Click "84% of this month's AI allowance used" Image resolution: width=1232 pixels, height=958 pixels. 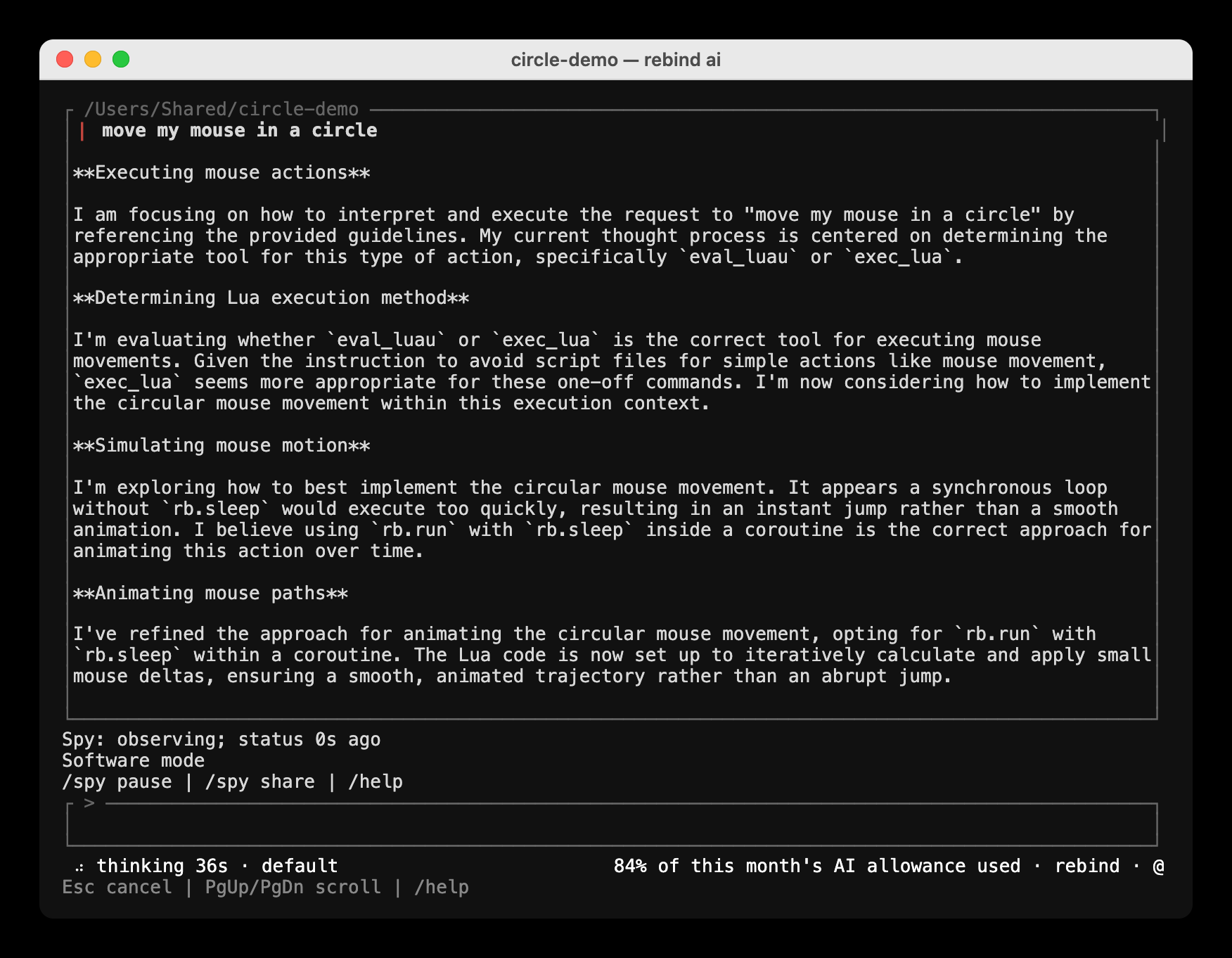coord(817,867)
